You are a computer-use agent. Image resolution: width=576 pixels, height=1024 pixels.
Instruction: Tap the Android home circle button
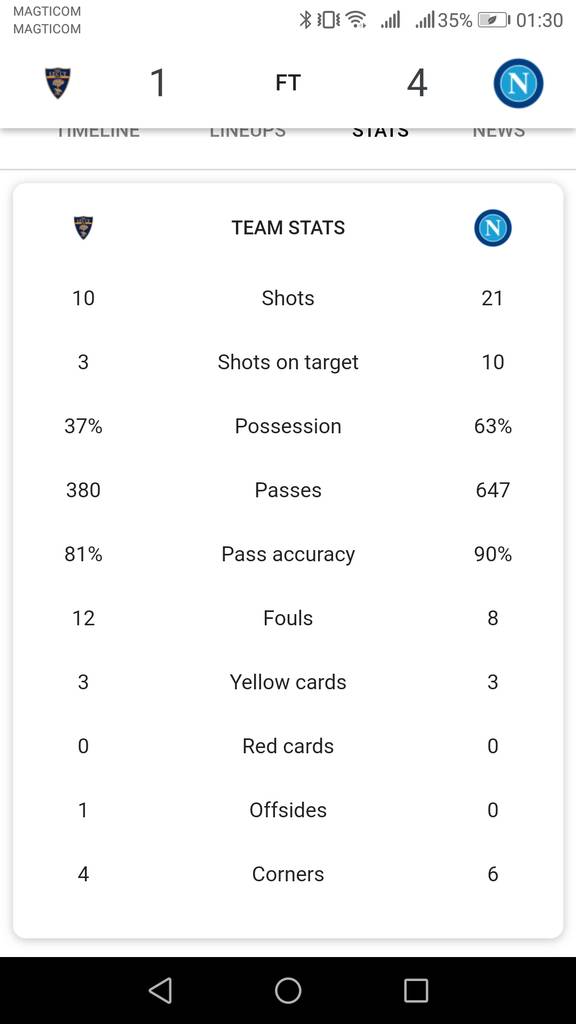[288, 990]
